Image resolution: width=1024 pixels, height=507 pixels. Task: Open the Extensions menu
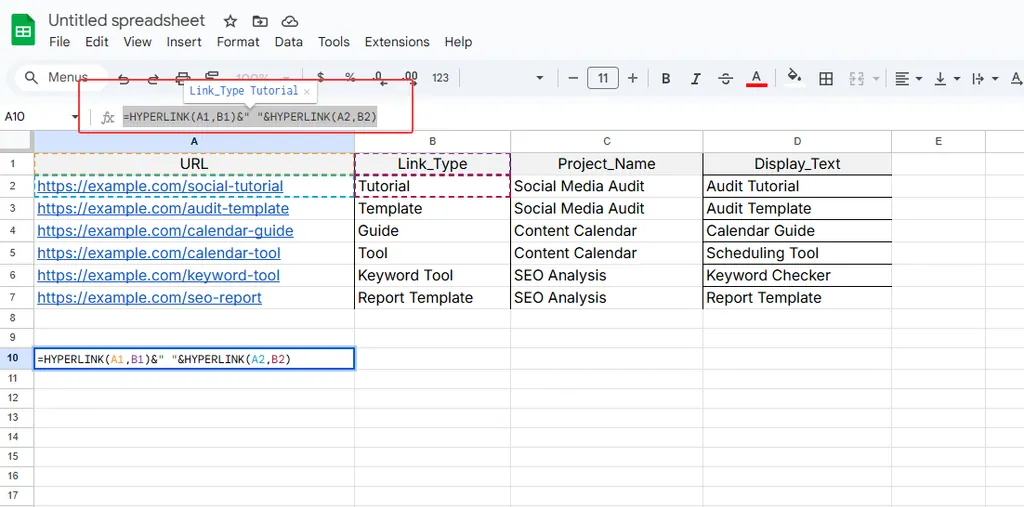pyautogui.click(x=396, y=42)
